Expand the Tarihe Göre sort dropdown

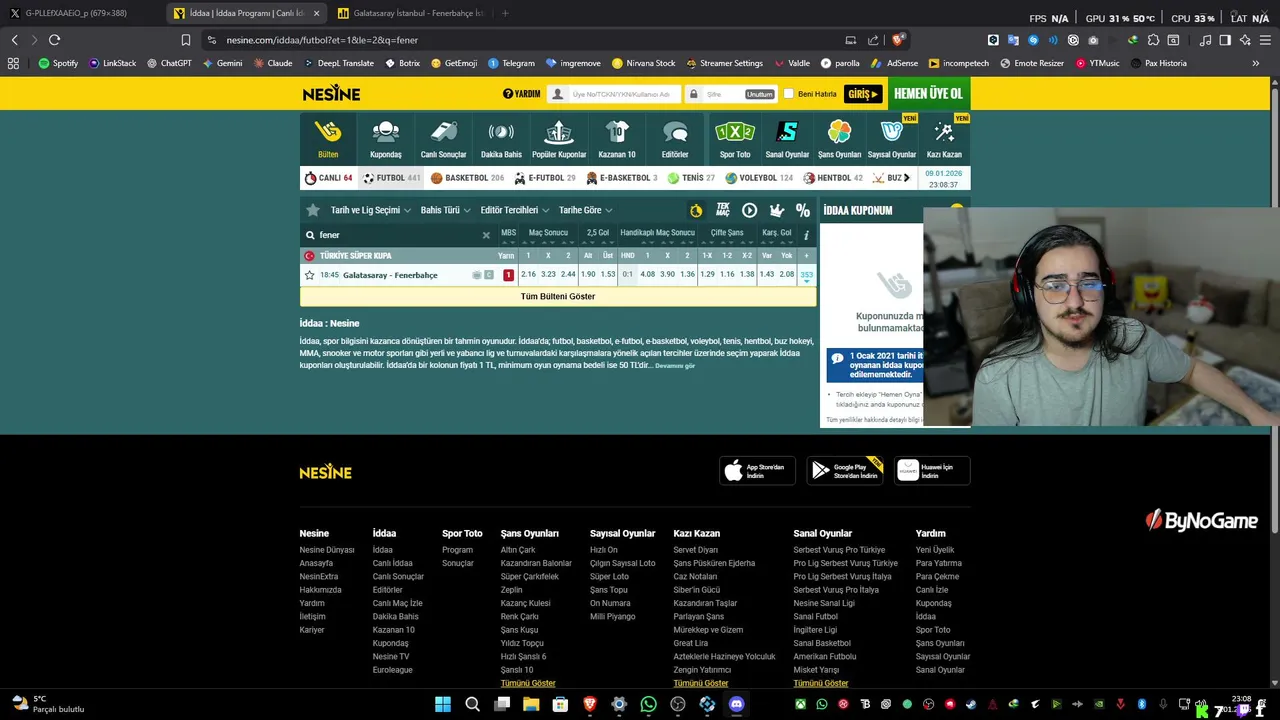[586, 210]
